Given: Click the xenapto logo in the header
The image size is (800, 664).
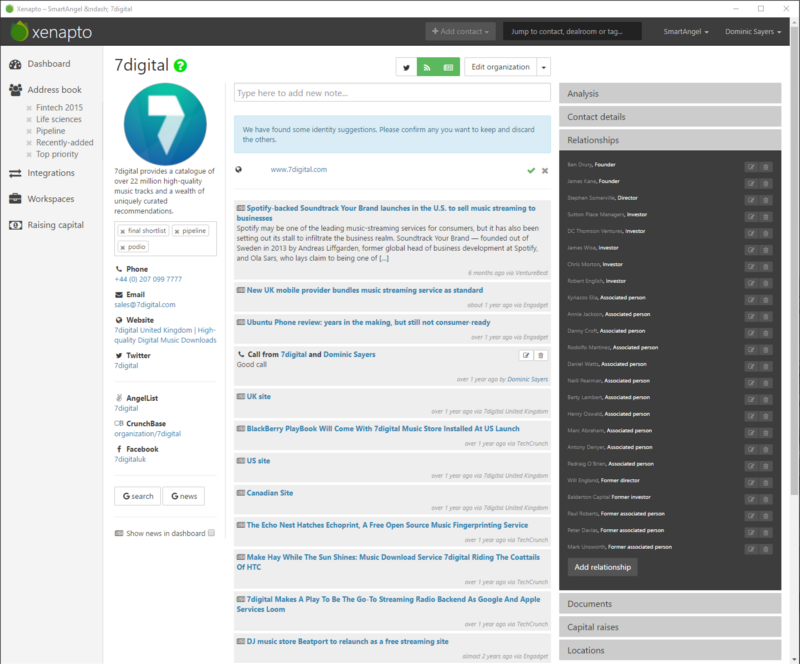Looking at the screenshot, I should [51, 32].
